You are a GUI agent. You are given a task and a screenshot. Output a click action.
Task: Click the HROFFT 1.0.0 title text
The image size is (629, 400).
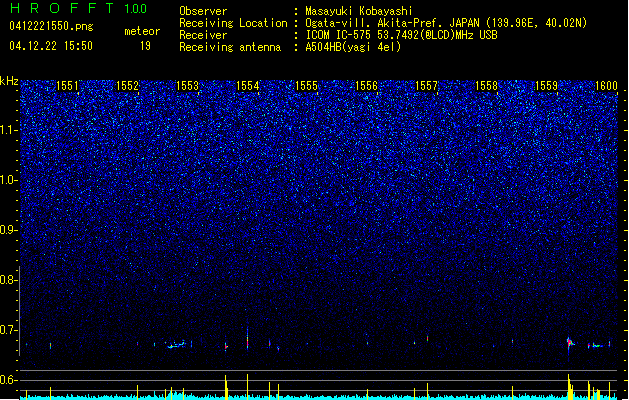pyautogui.click(x=79, y=8)
